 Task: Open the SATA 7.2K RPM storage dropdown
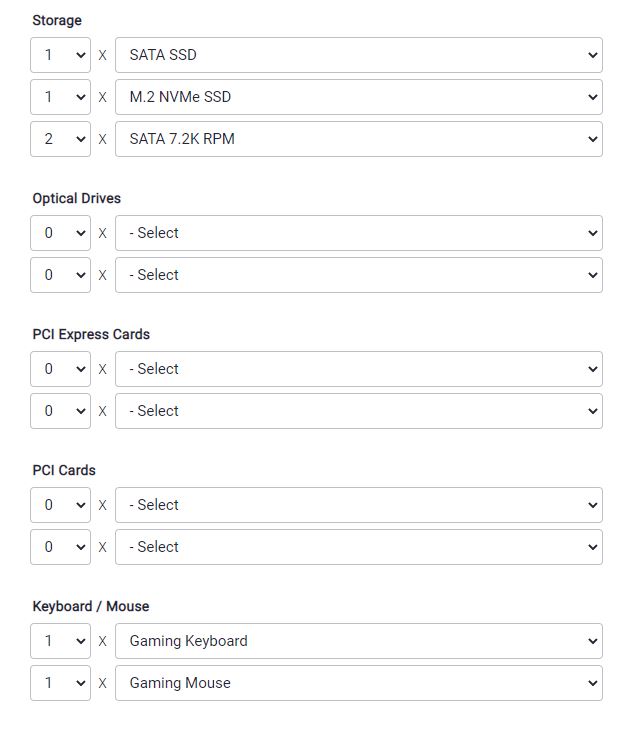pos(358,139)
